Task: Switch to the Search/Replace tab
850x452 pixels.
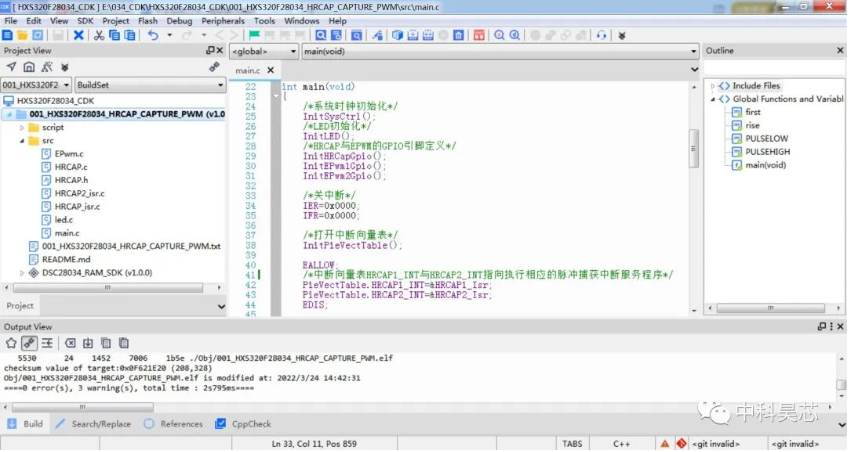Action: [x=93, y=424]
